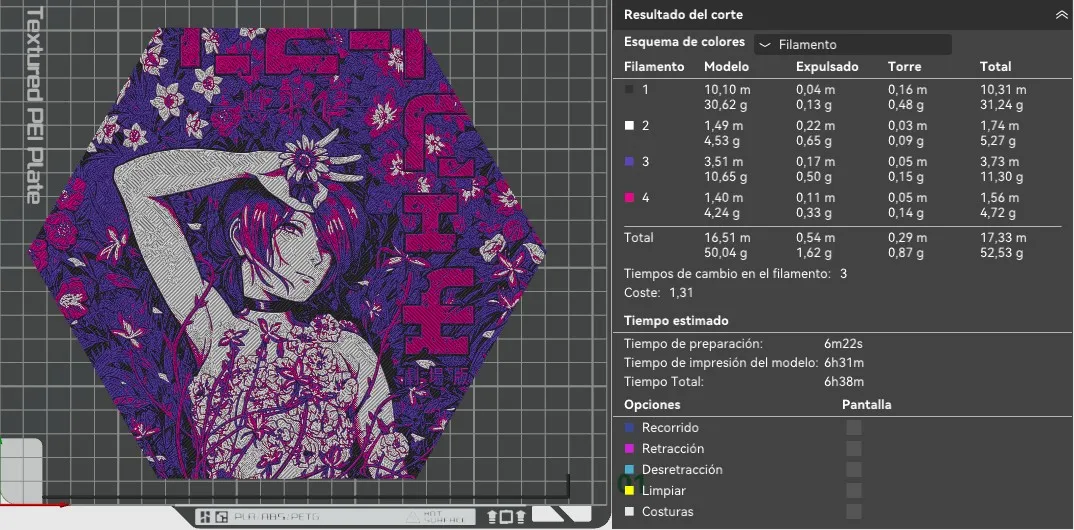Click the 4,72 g total weight value
Screen dimensions: 1074x530
pyautogui.click(x=999, y=214)
